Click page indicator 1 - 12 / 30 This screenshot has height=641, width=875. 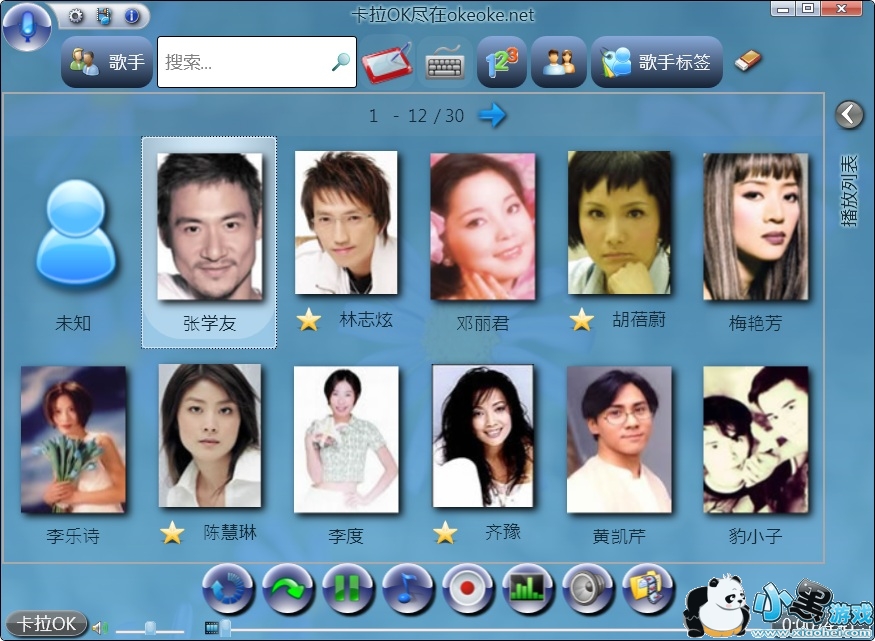pyautogui.click(x=416, y=115)
